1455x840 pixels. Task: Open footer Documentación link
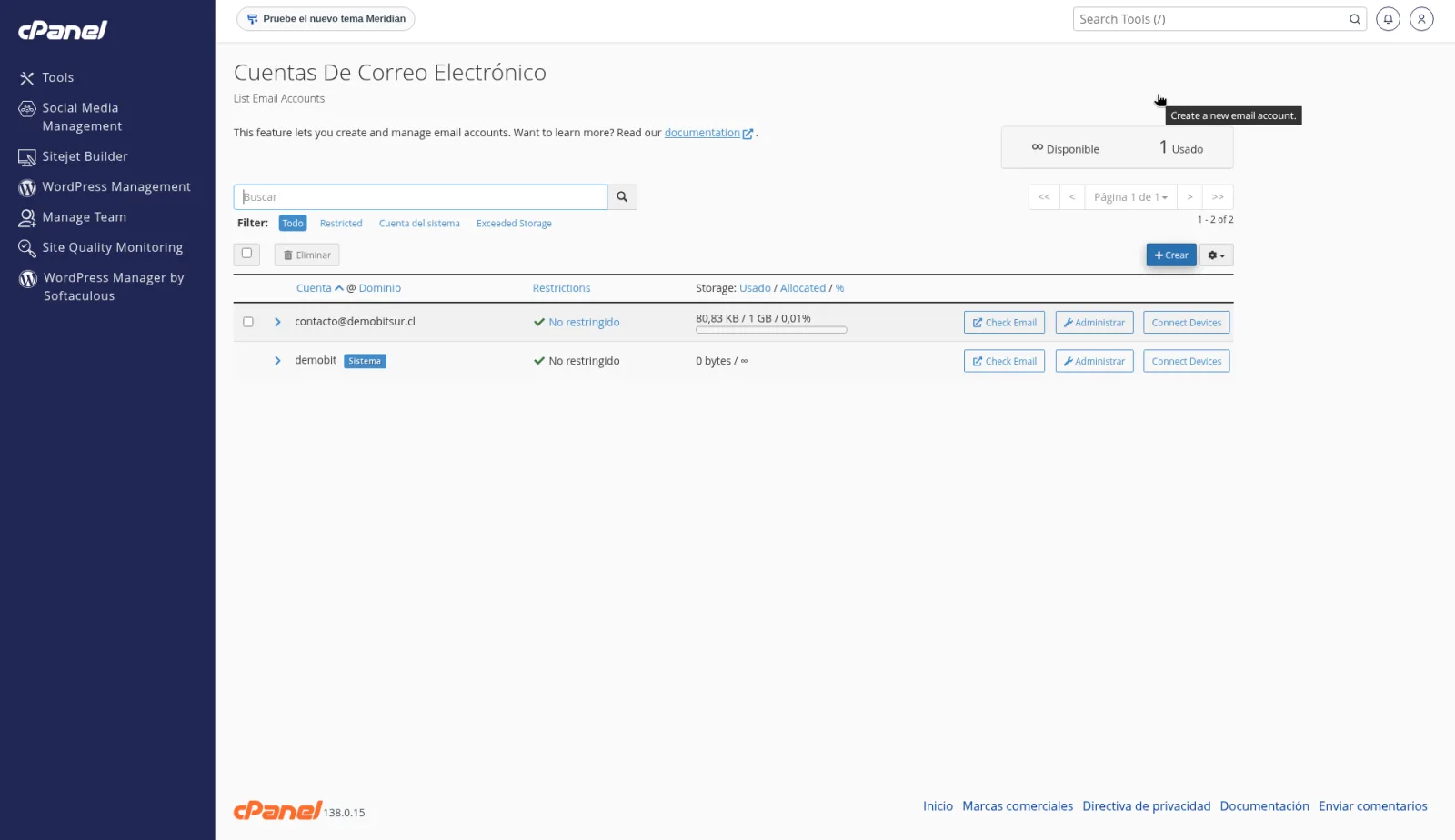click(1264, 806)
